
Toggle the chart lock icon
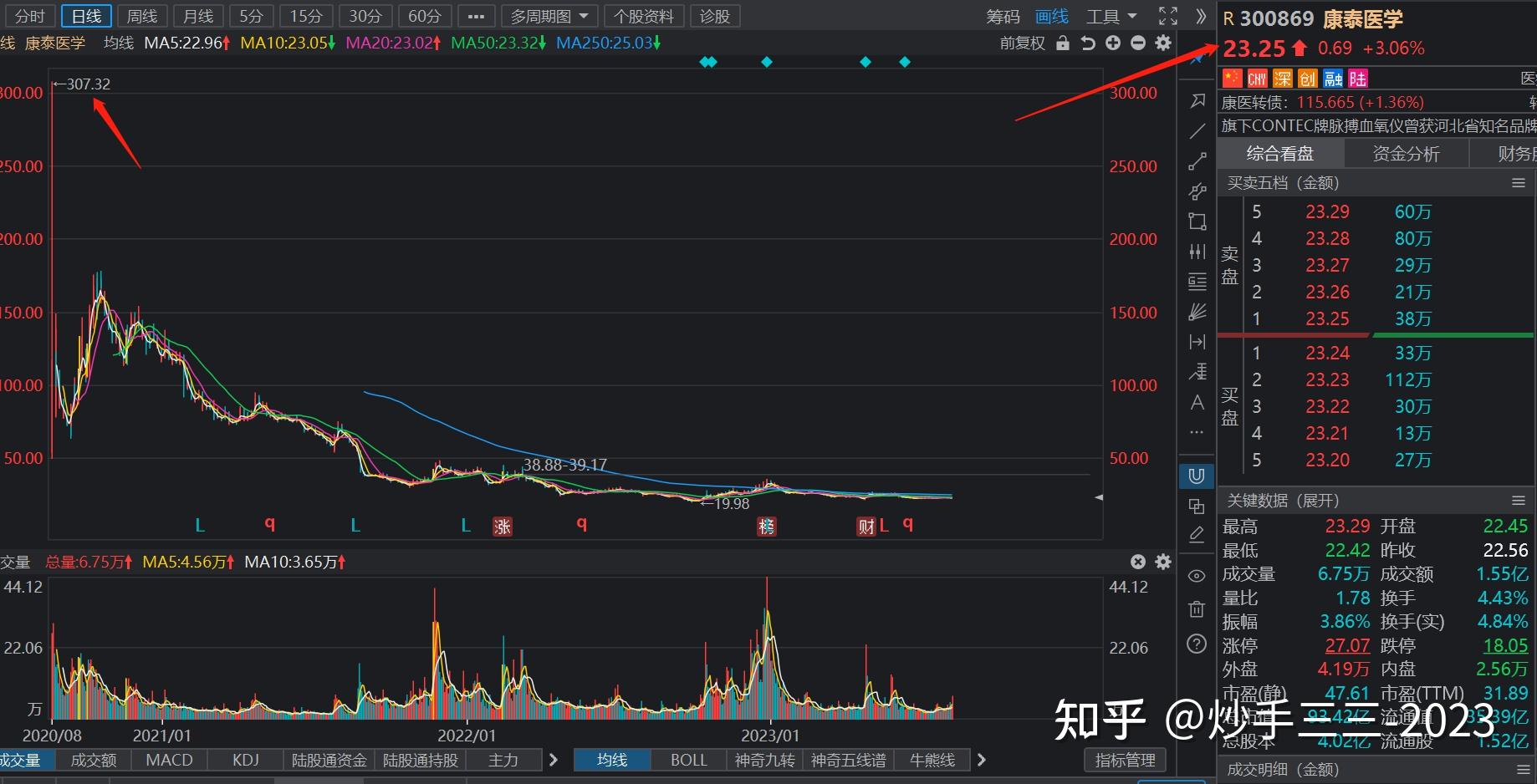[1062, 43]
